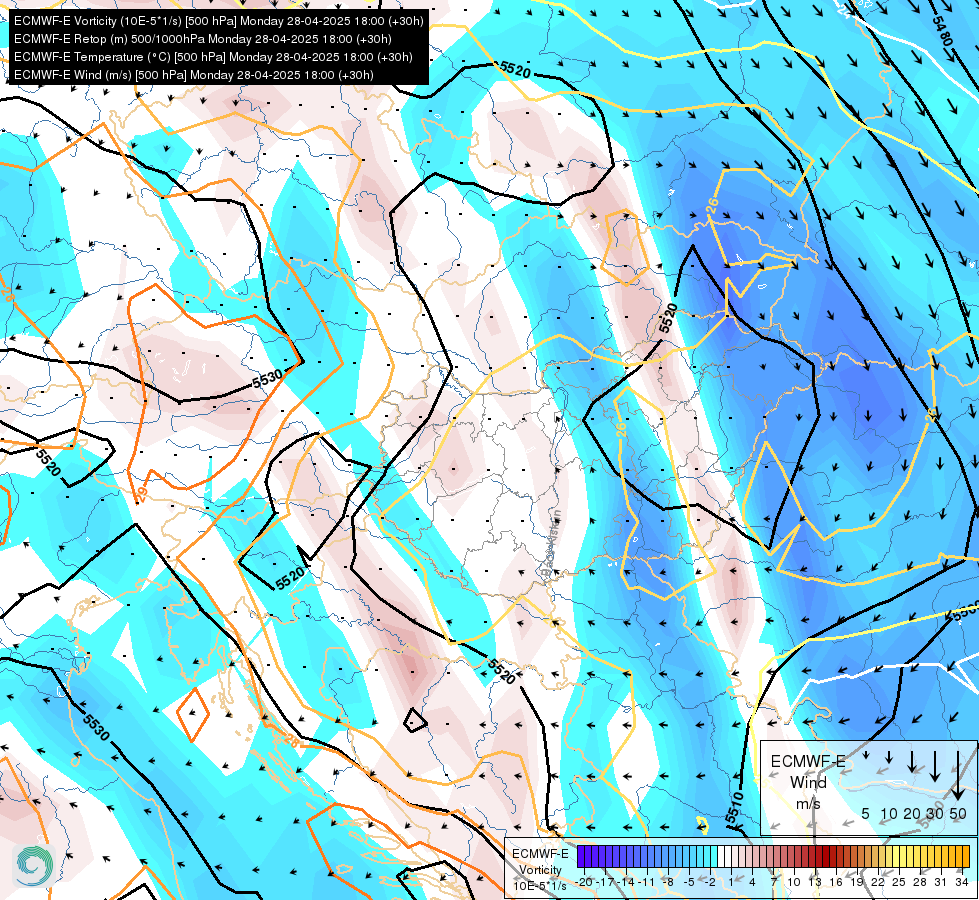Click the white swatch on vorticity color bar
979x900 pixels.
pos(724,856)
